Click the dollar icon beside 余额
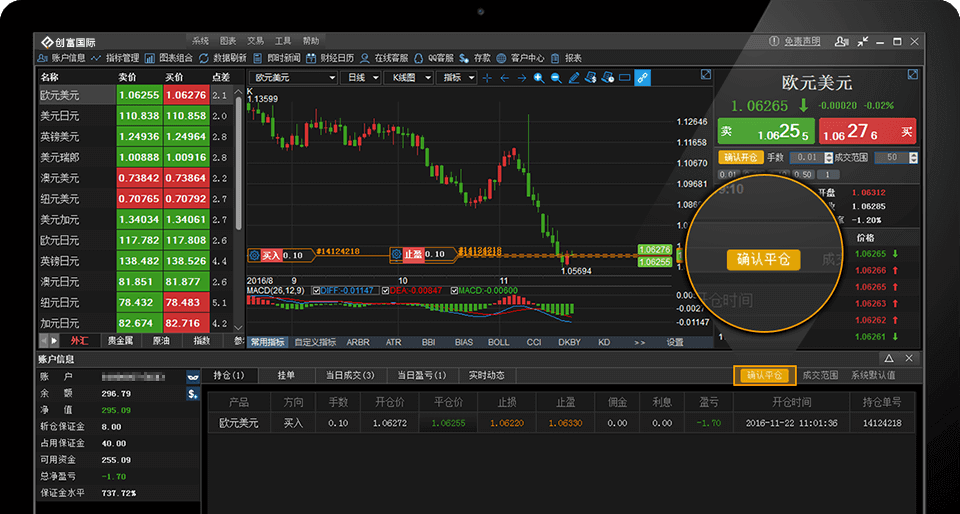Screen dimensions: 960x514 [193, 394]
